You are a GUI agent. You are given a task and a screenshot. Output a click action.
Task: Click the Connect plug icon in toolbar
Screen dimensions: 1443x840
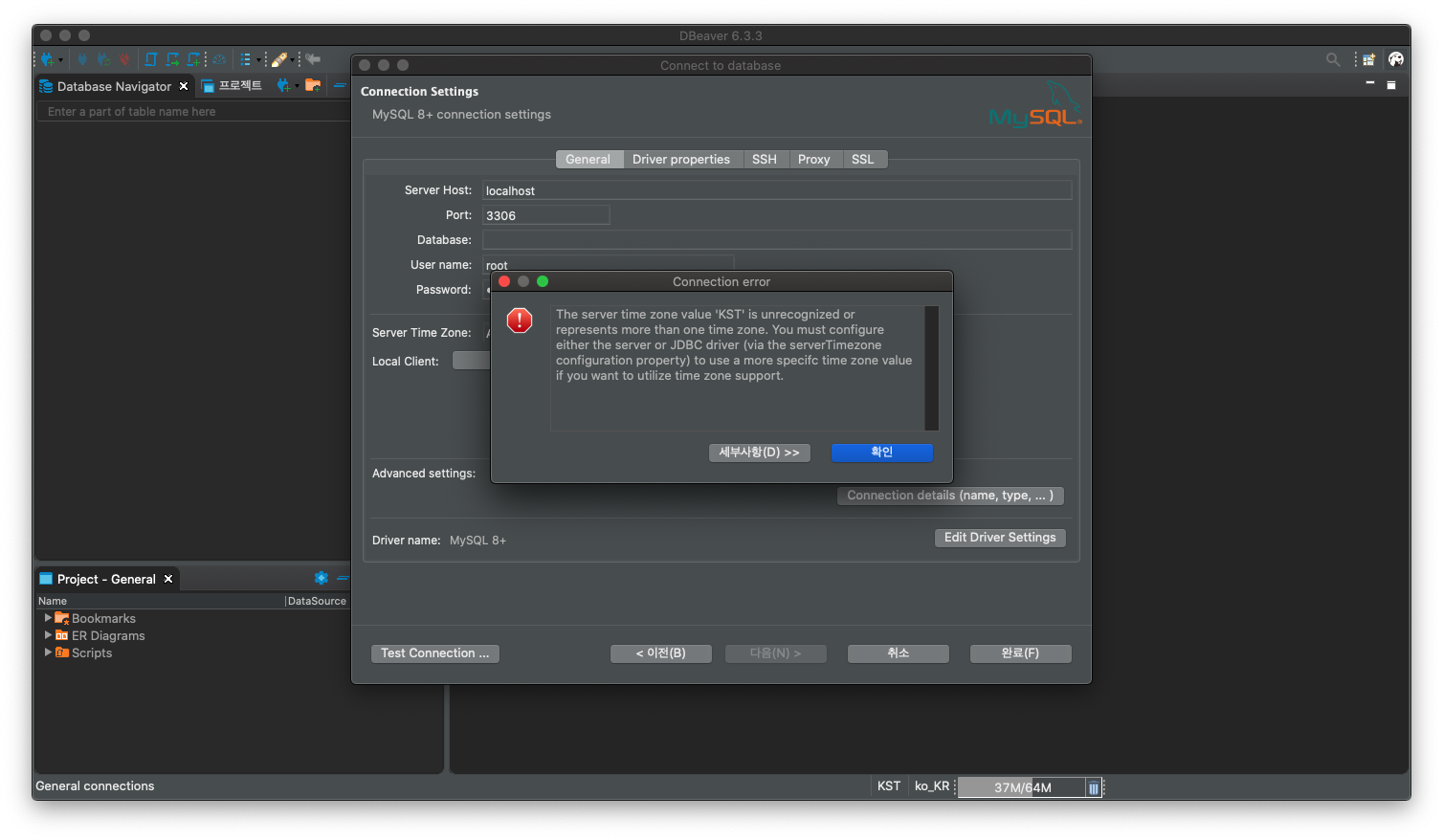[82, 59]
